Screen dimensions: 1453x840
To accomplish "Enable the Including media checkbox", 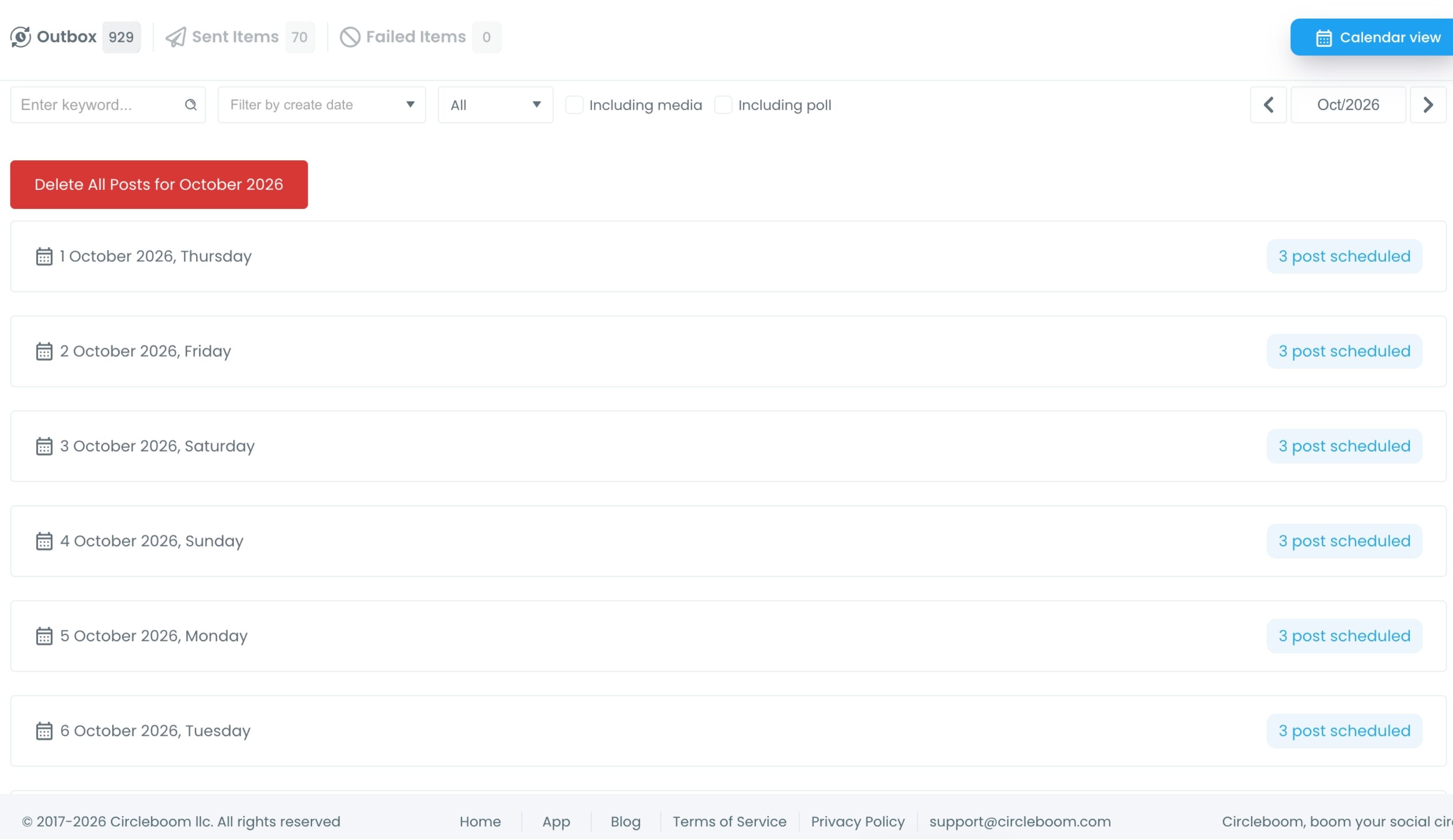I will coord(574,105).
